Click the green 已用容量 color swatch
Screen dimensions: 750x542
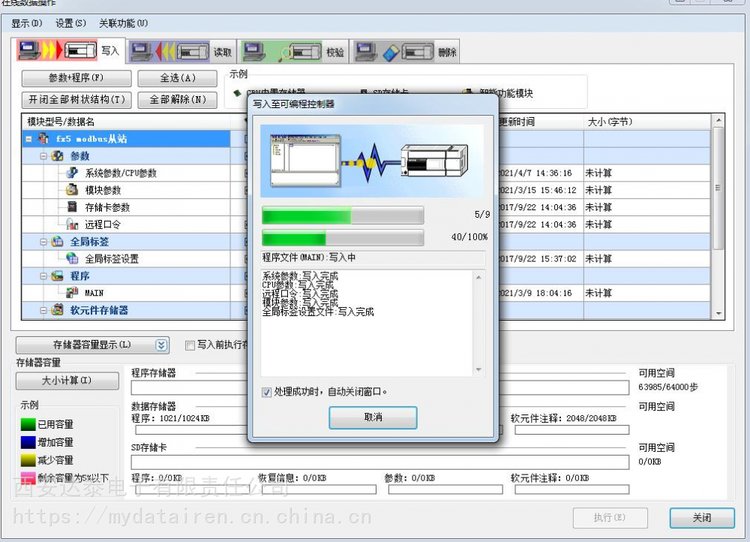27,424
